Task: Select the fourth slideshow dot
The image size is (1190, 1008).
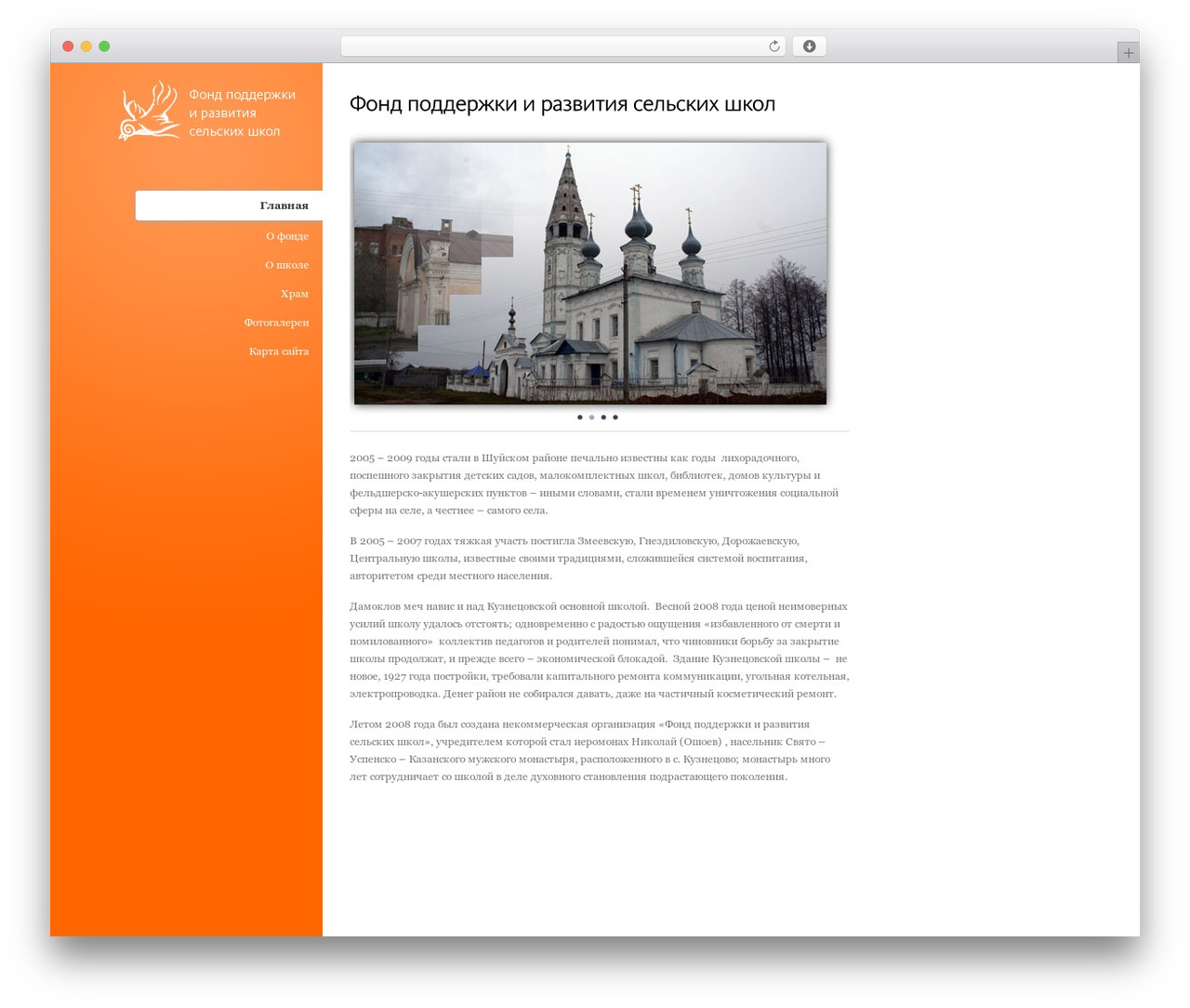Action: [x=615, y=418]
